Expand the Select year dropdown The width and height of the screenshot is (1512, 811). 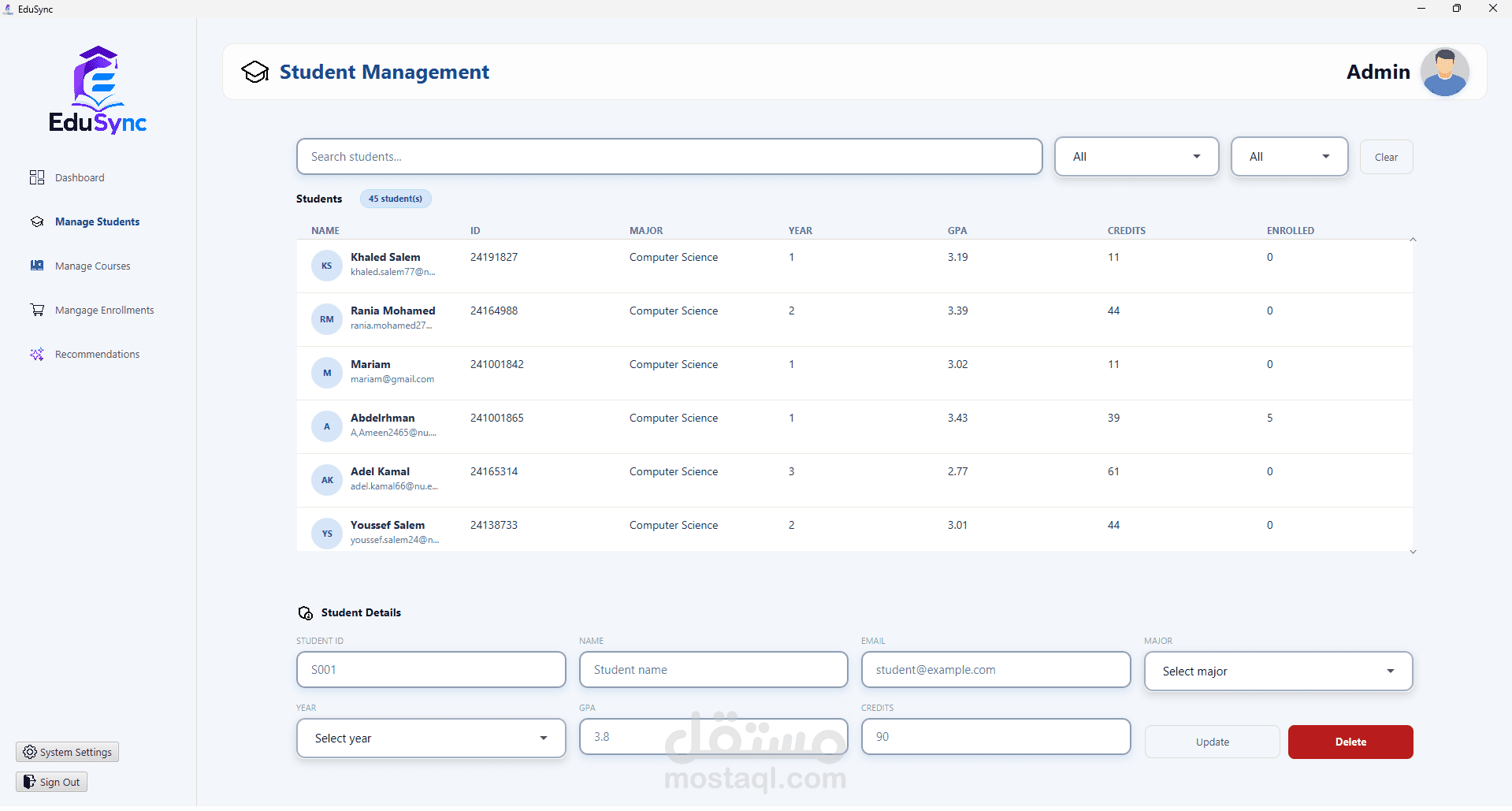coord(431,738)
